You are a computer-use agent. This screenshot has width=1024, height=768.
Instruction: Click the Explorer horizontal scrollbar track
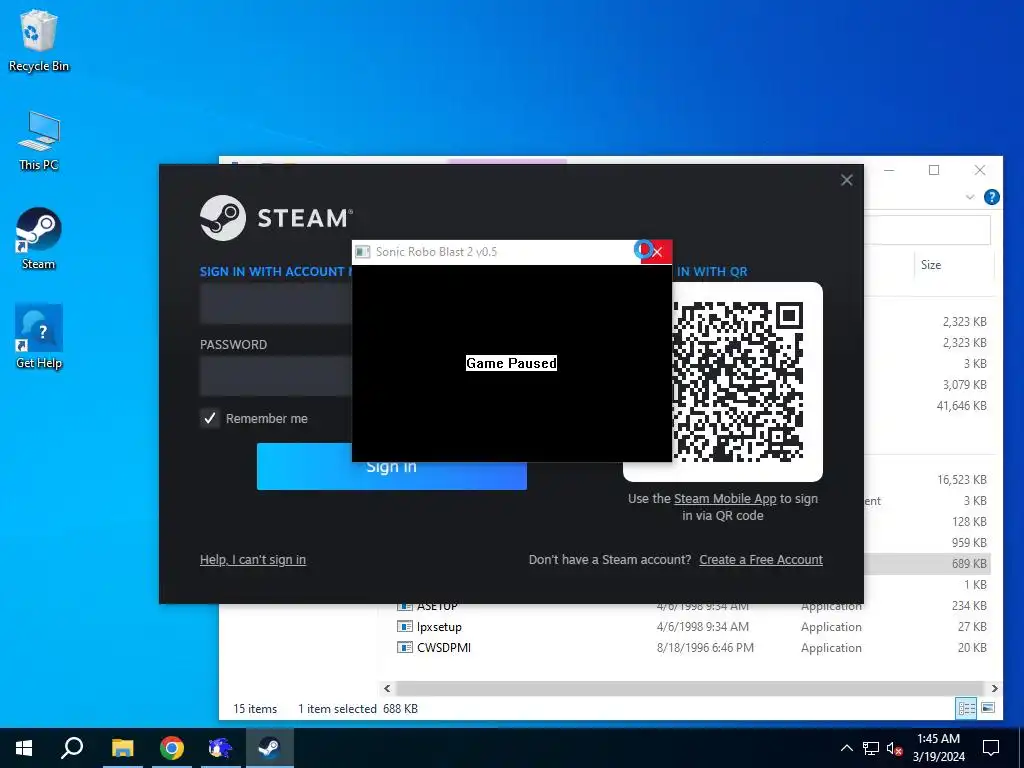tap(690, 688)
